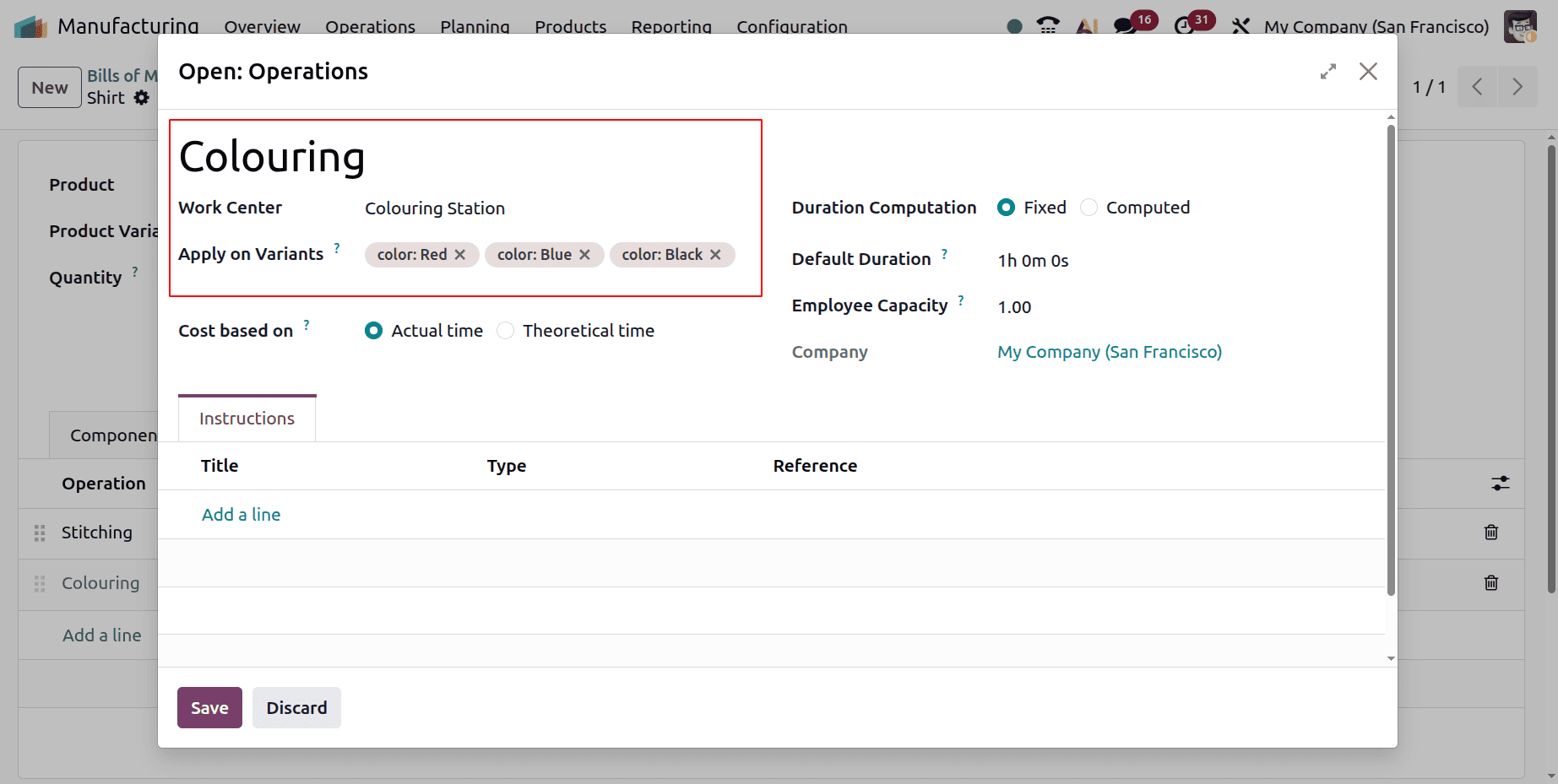Delete the Stitching operation row
This screenshot has height=784, width=1558.
click(1491, 533)
